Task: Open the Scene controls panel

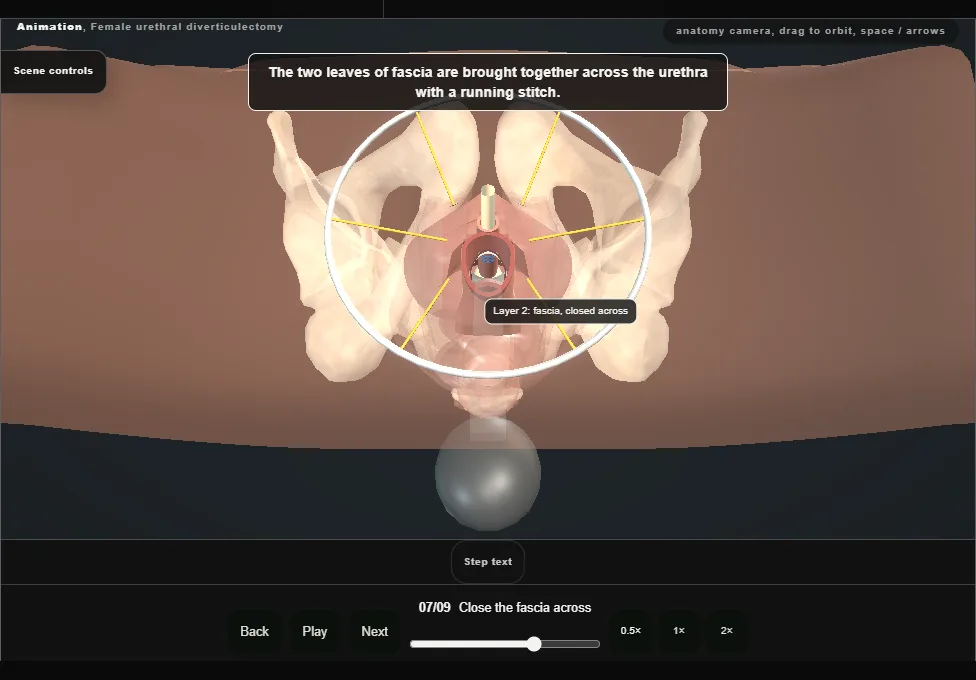Action: [53, 71]
